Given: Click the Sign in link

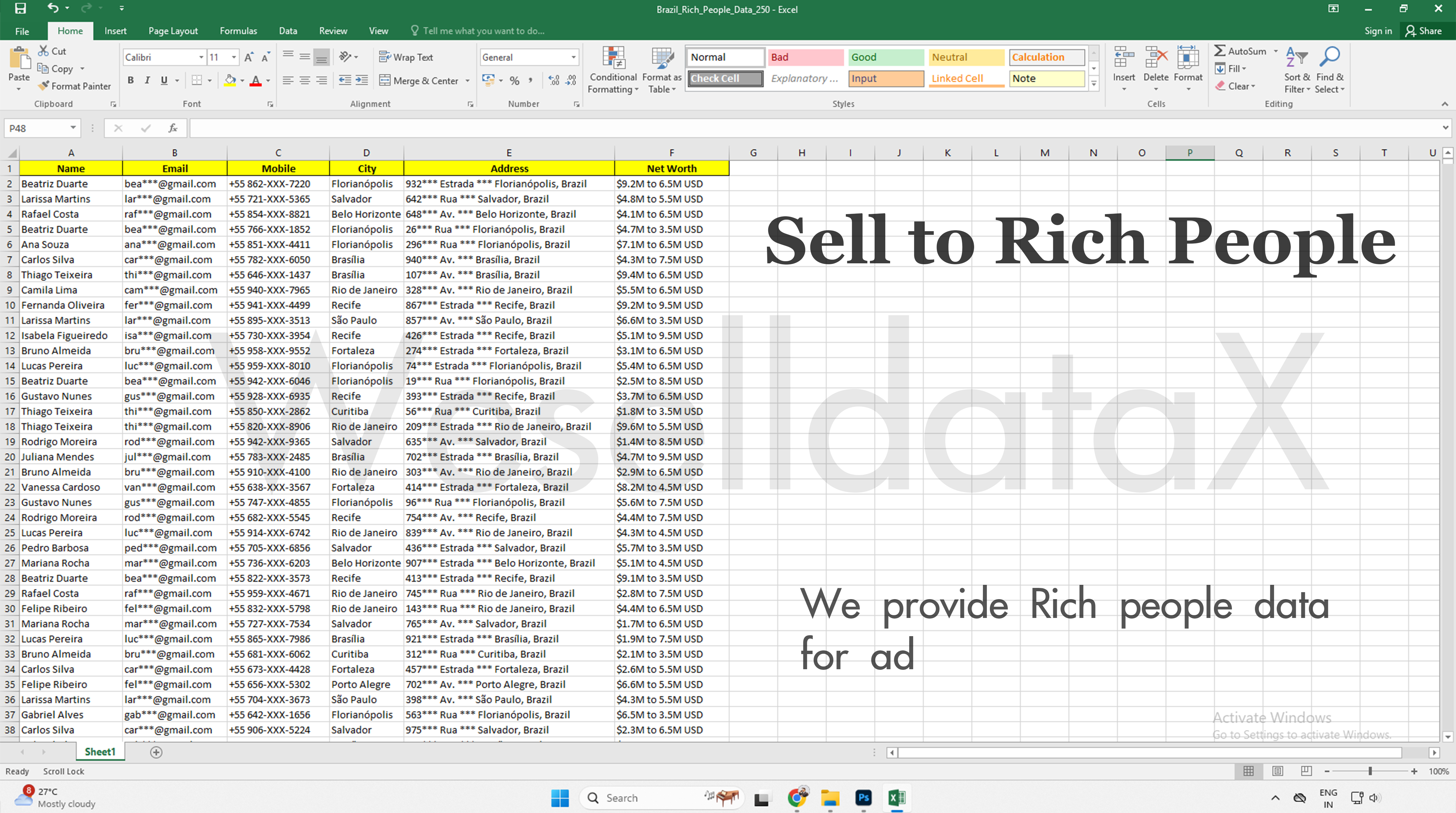Looking at the screenshot, I should pos(1377,31).
